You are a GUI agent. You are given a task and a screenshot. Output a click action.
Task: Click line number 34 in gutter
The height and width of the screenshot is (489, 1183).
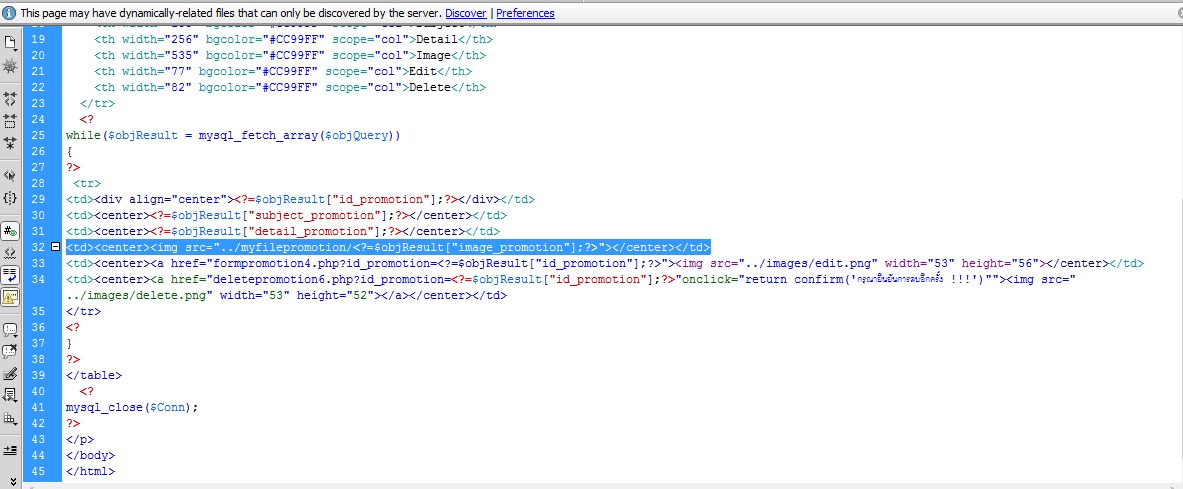tap(38, 279)
